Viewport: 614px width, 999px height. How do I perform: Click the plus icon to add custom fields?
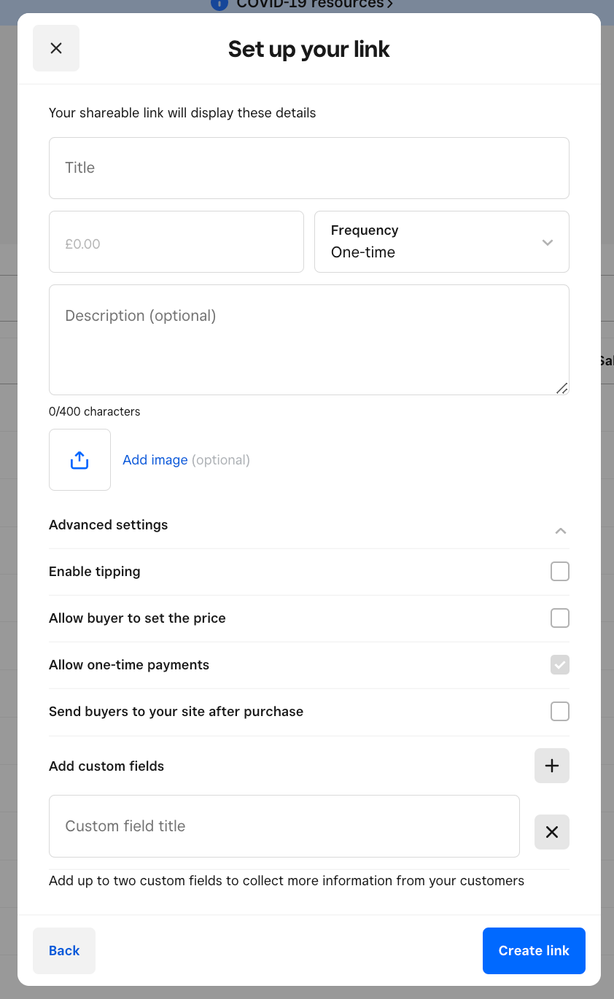click(552, 765)
